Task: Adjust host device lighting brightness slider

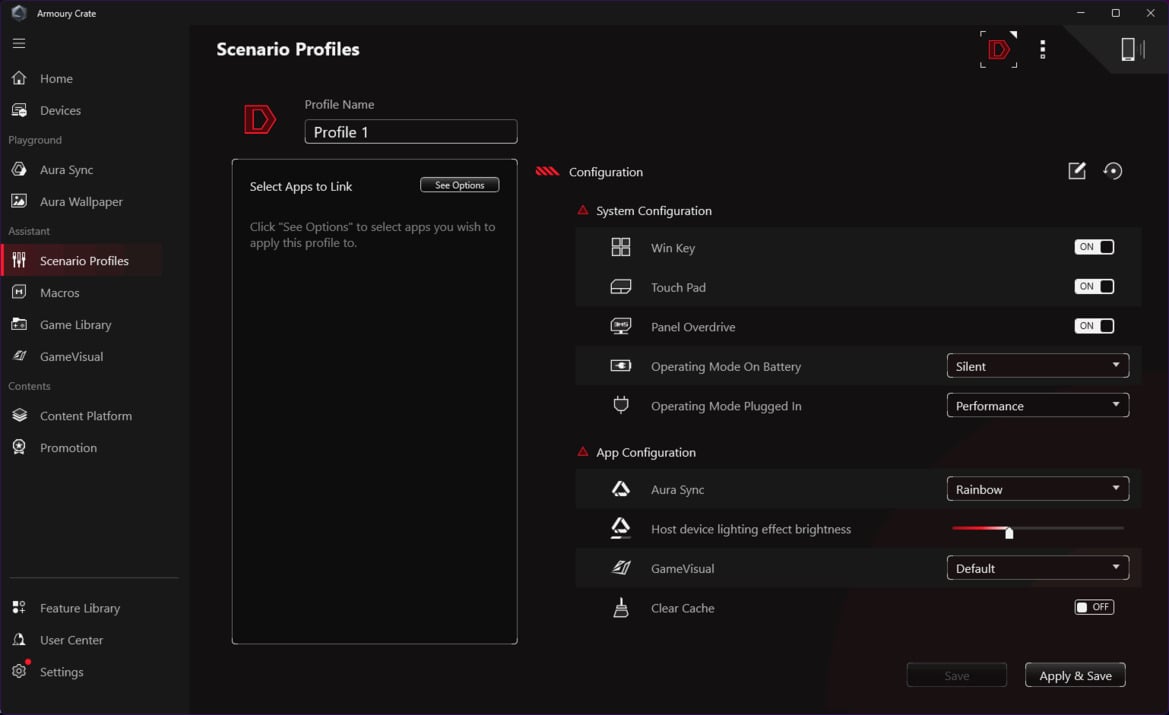Action: click(x=1037, y=529)
